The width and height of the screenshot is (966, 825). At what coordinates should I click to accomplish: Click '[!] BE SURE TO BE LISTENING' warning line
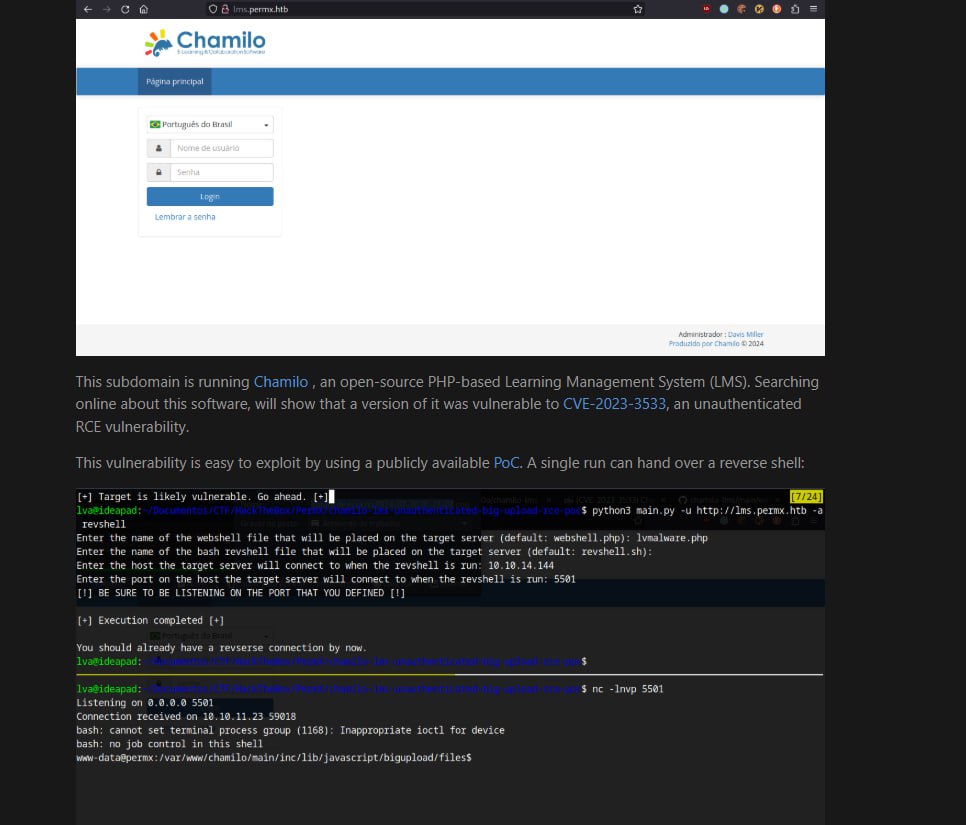[x=241, y=593]
